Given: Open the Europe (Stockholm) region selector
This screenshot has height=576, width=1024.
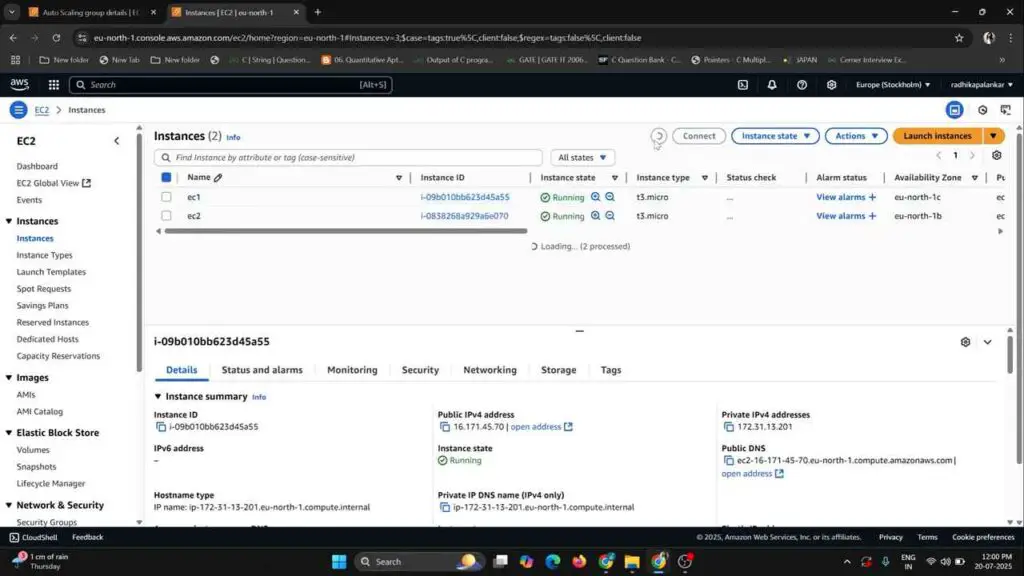Looking at the screenshot, I should (893, 85).
